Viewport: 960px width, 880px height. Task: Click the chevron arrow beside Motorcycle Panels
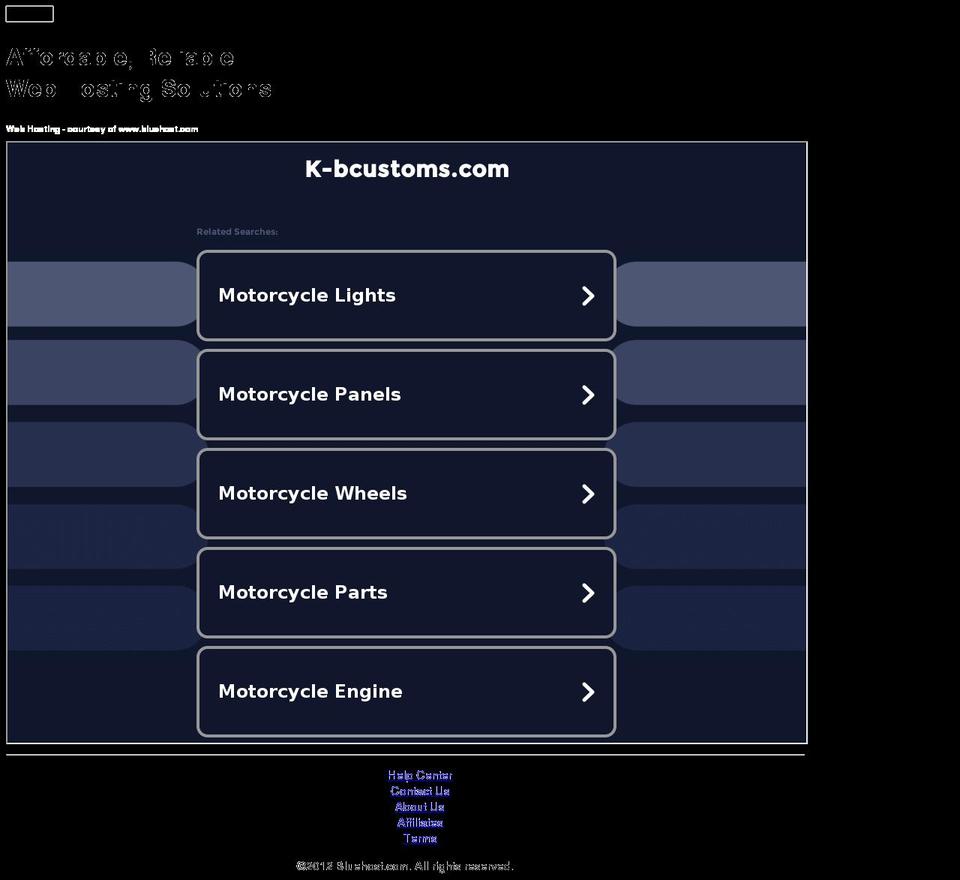tap(588, 395)
